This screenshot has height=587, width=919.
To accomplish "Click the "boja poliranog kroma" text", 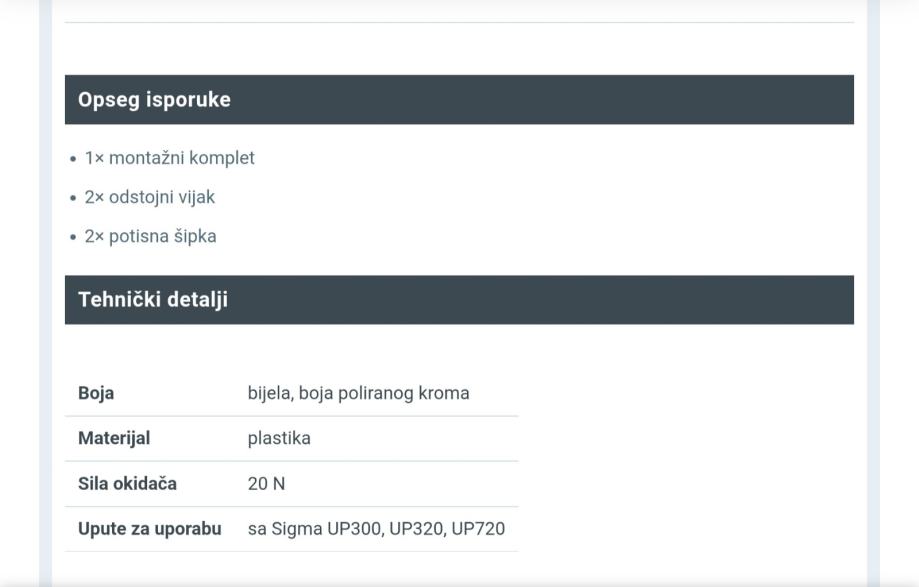I will 384,393.
